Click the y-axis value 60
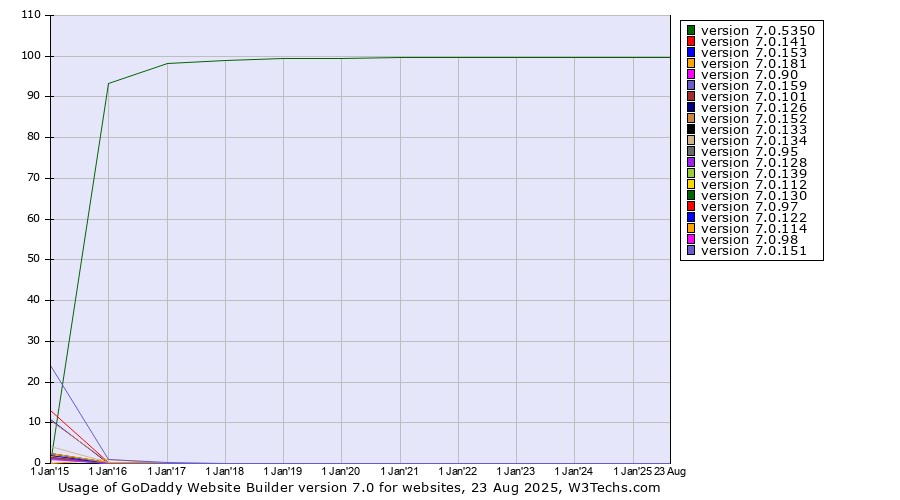 (33, 218)
